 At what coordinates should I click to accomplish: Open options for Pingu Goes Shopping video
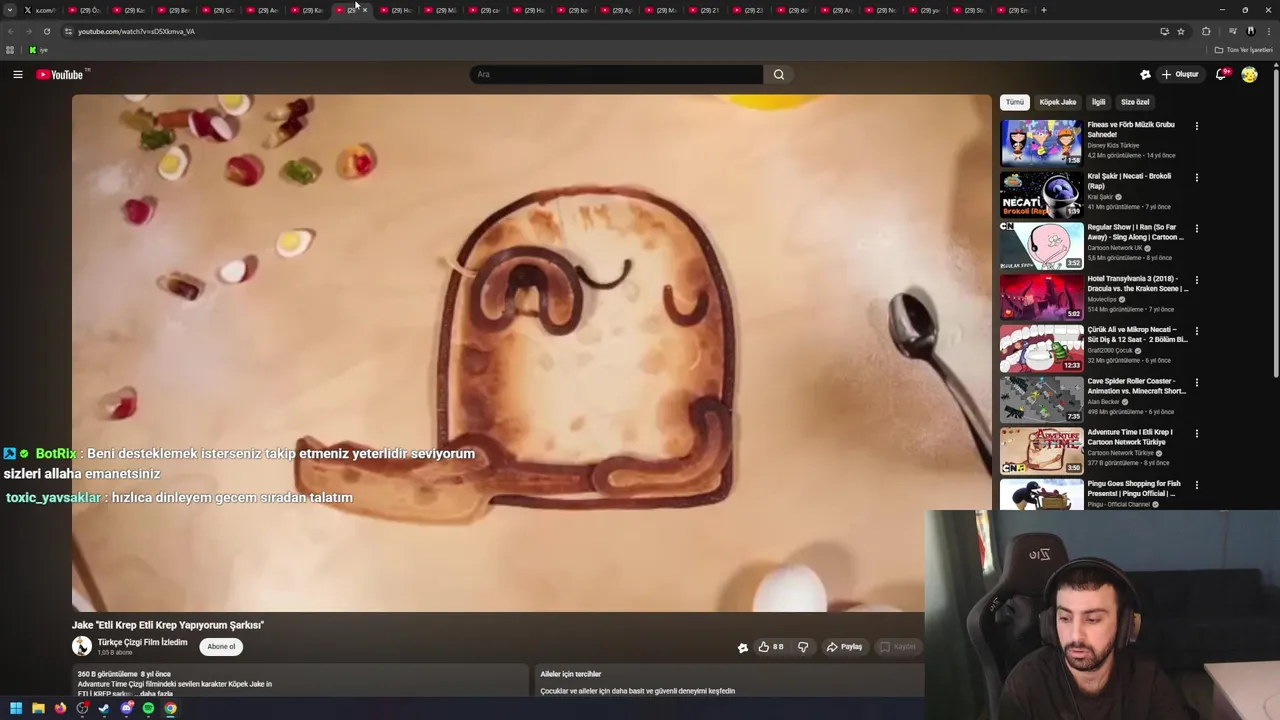coord(1196,485)
